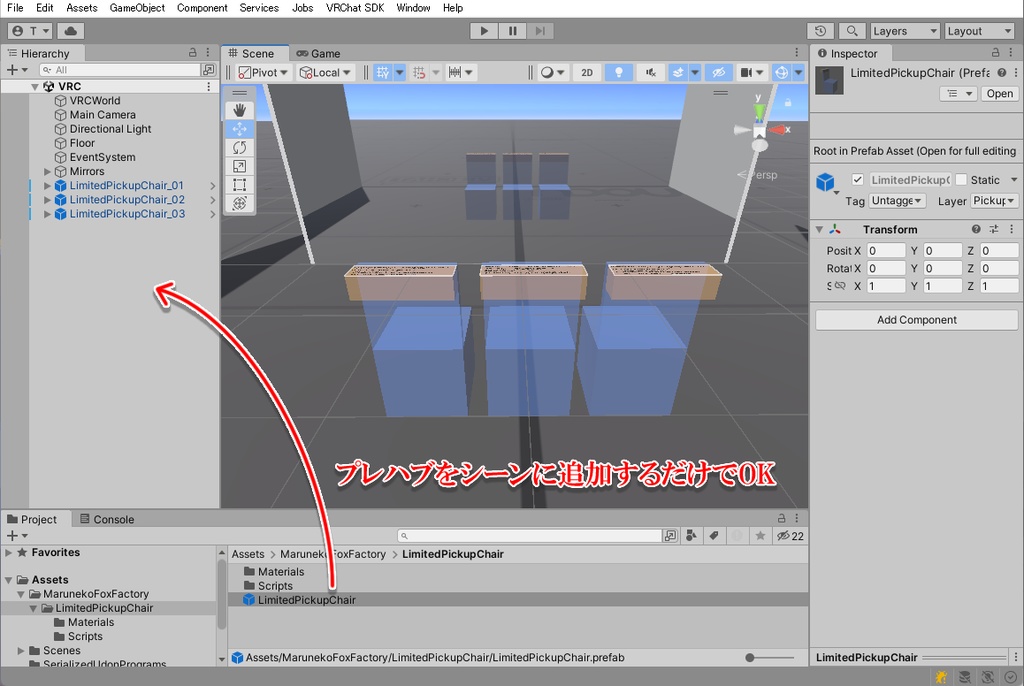Select LimitedPickupChair prefab in Project
Viewport: 1024px width, 686px height.
coord(306,600)
